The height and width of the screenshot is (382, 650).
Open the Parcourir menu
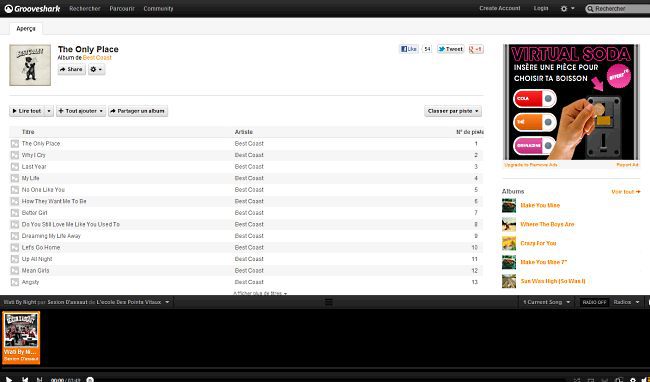click(122, 8)
